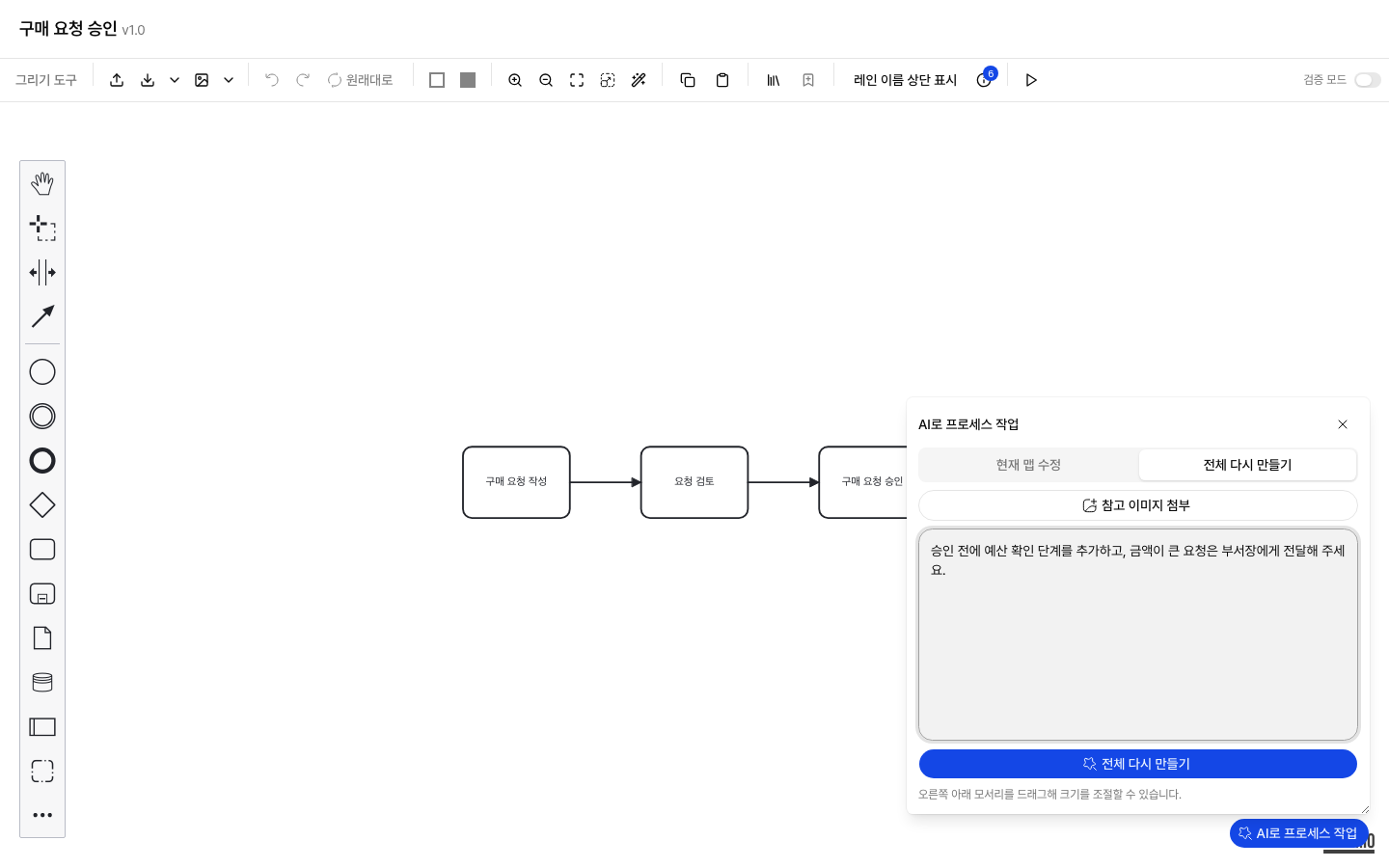The image size is (1389, 868).
Task: Add a data store cylinder
Action: click(42, 683)
